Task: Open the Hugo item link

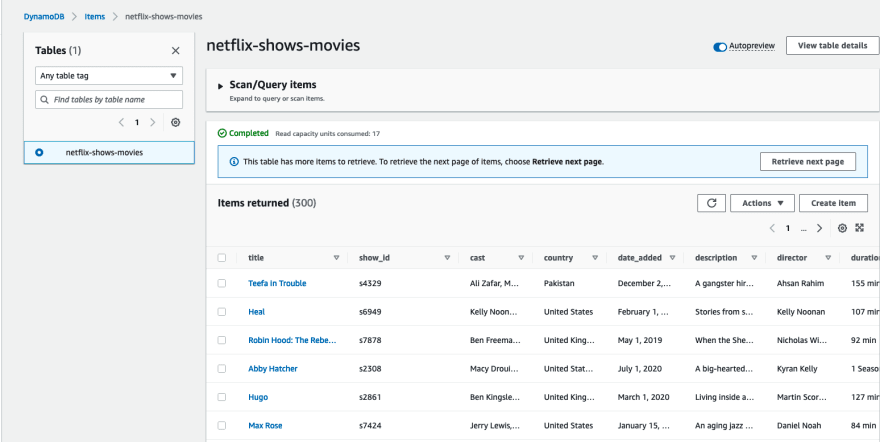Action: tap(258, 397)
